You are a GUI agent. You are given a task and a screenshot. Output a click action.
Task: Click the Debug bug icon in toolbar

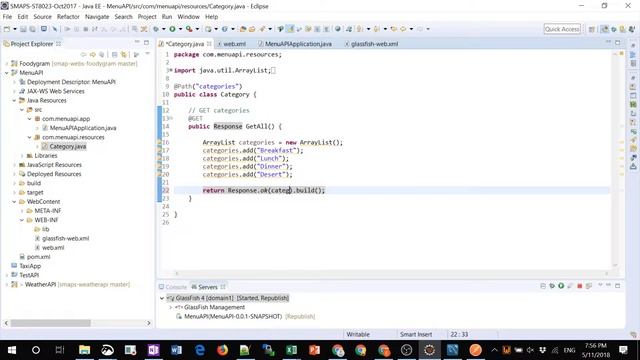[156, 29]
